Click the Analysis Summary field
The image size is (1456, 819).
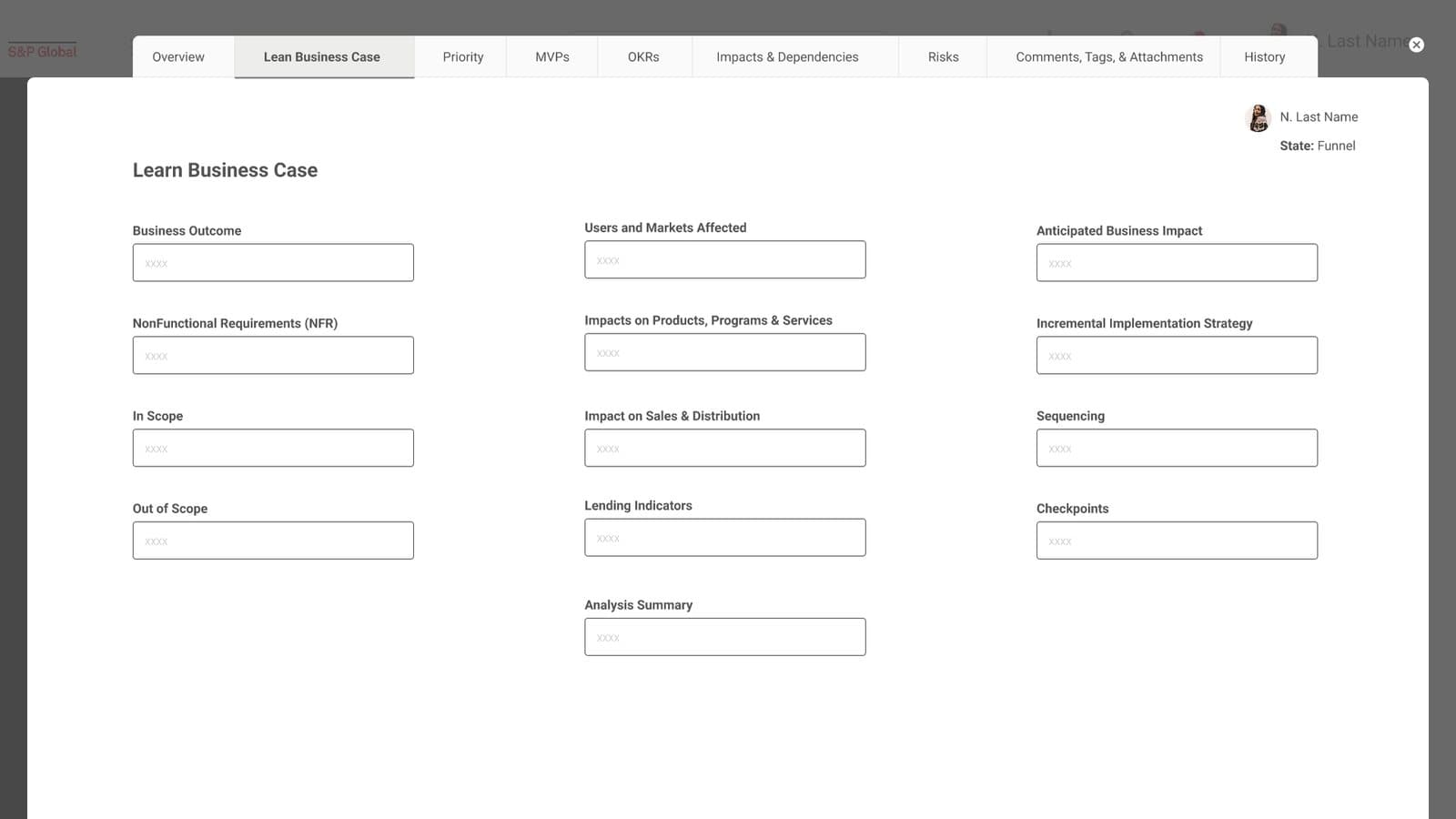tap(725, 637)
